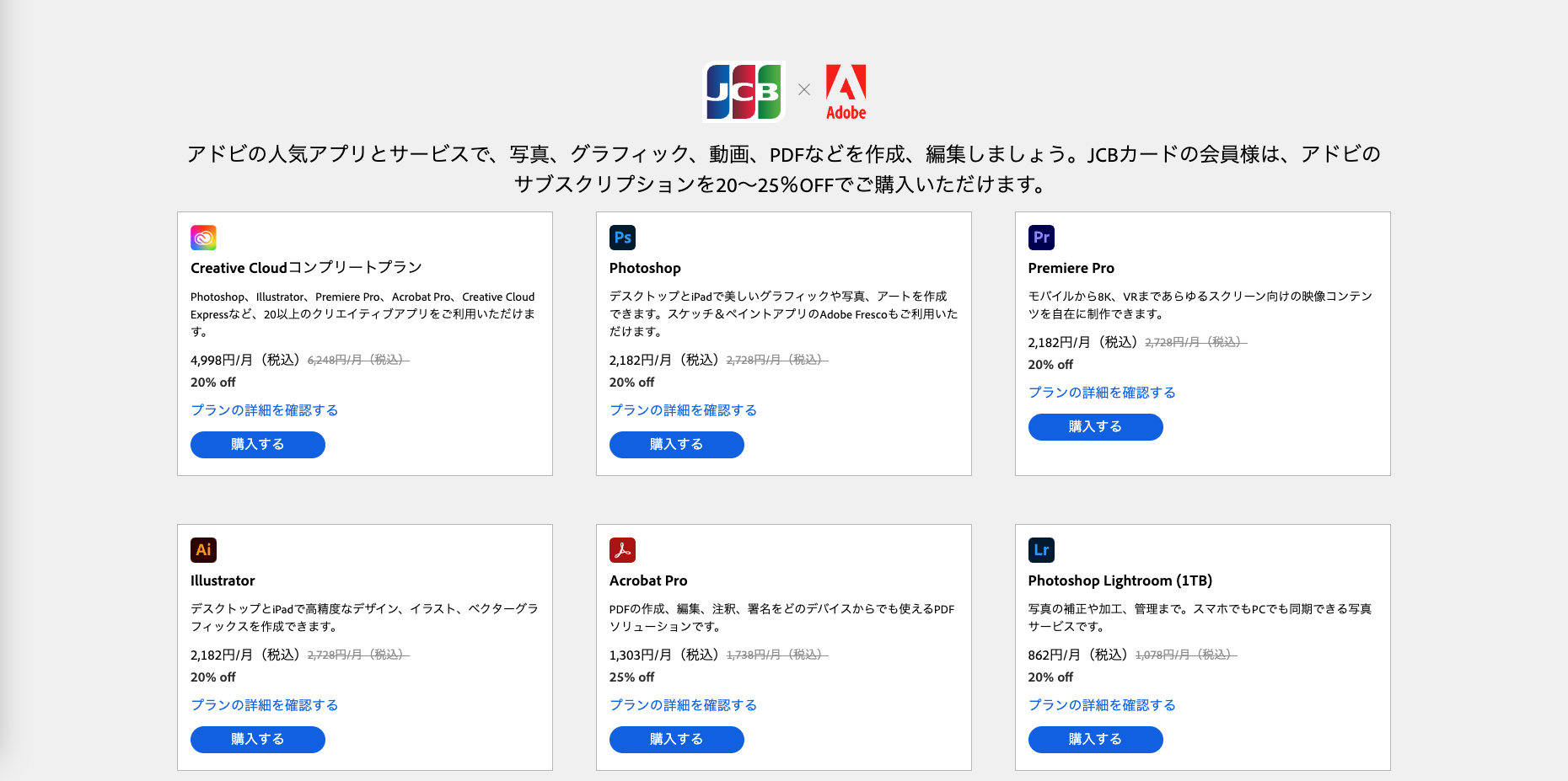Click the Creative Cloud rainbow app icon

[x=203, y=238]
